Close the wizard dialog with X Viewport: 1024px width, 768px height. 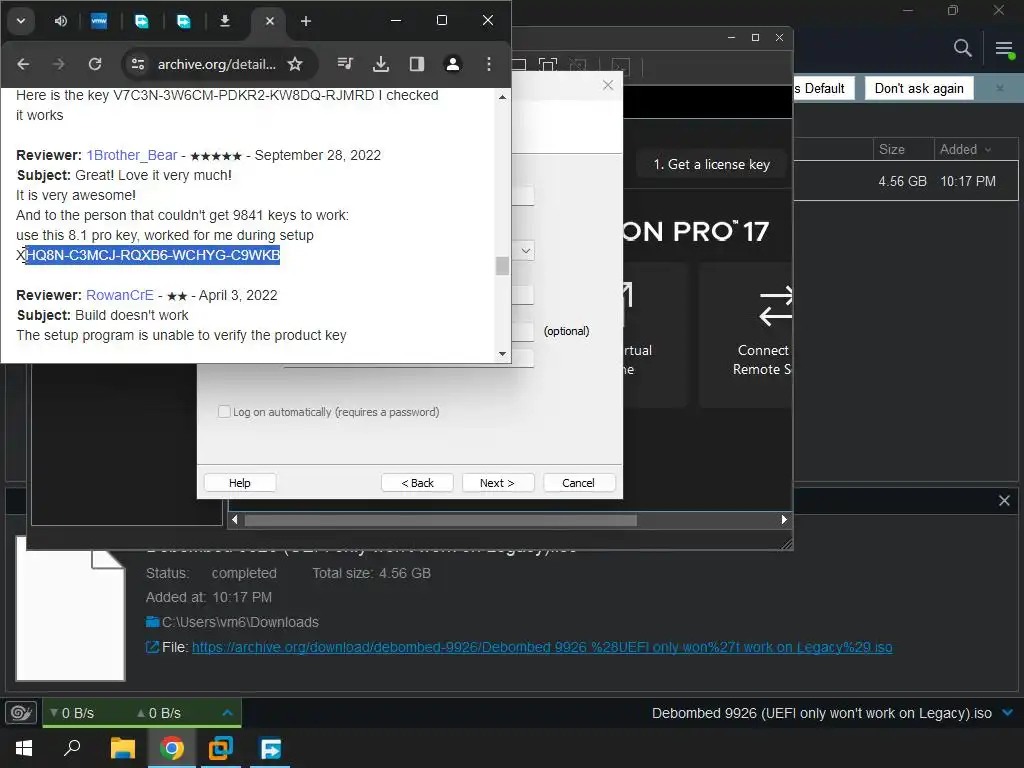point(608,85)
